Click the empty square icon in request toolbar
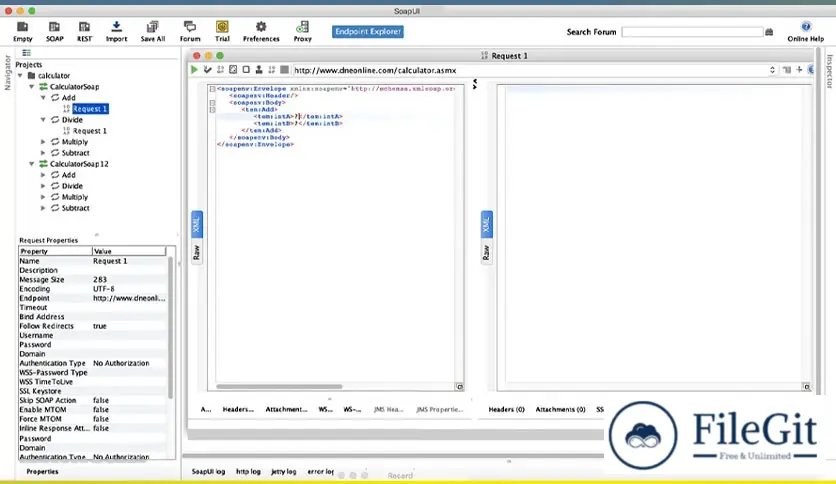Screen dimensions: 836x484 (x=246, y=70)
